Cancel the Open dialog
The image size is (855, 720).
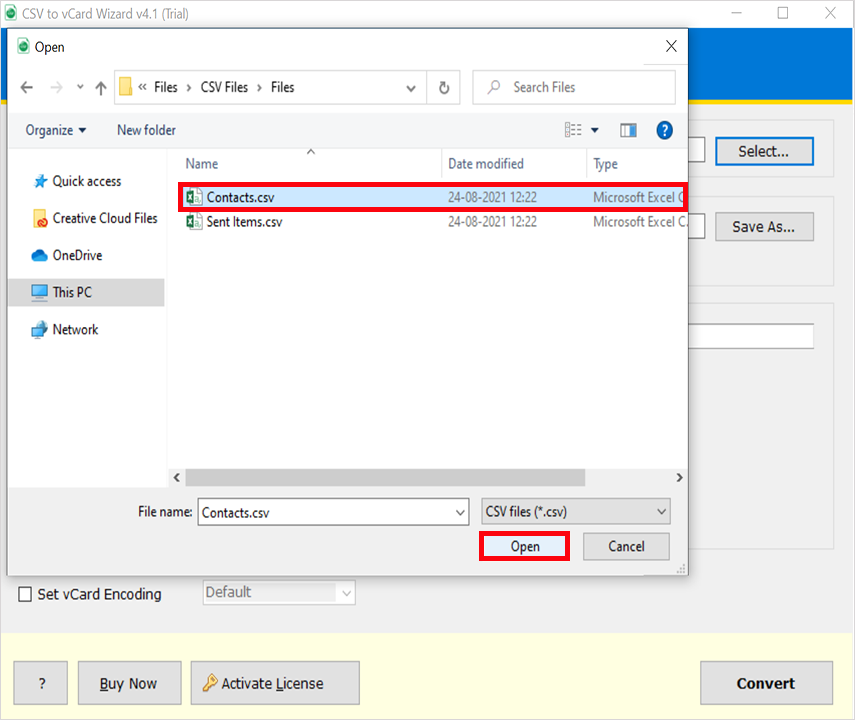point(626,546)
